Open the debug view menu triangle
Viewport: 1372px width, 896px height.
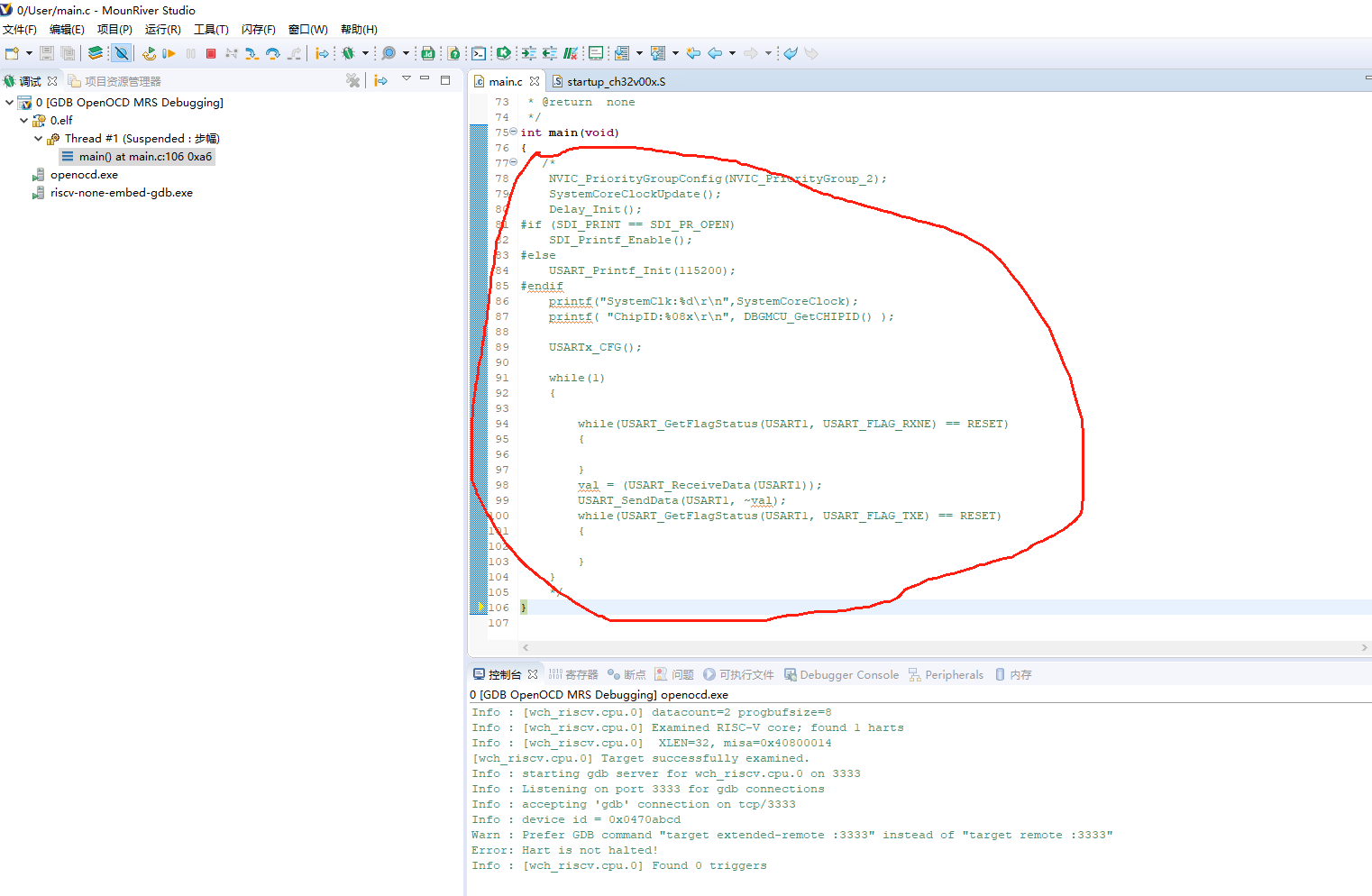click(x=407, y=79)
